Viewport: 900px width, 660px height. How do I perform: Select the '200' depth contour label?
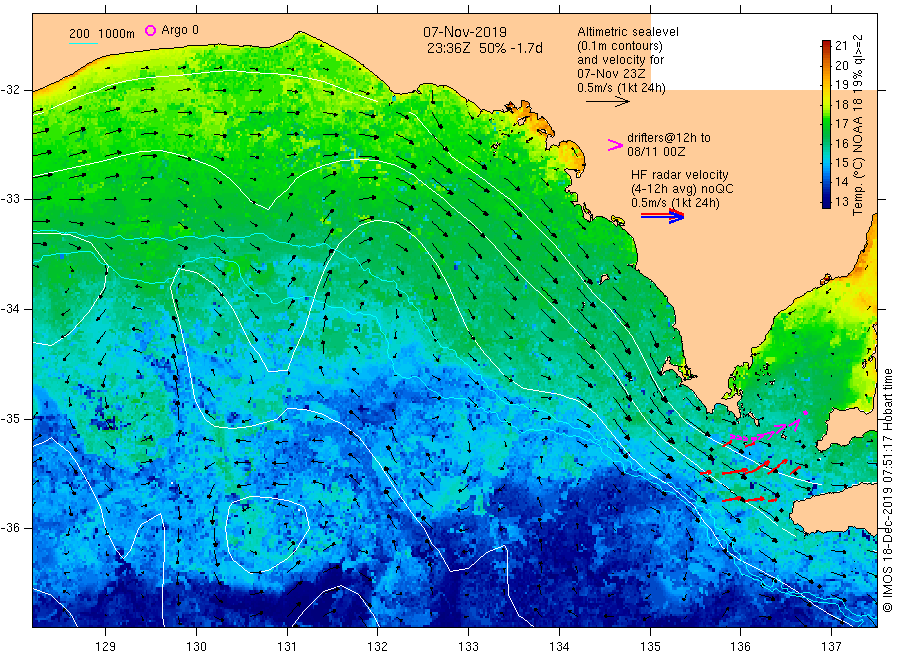(79, 34)
